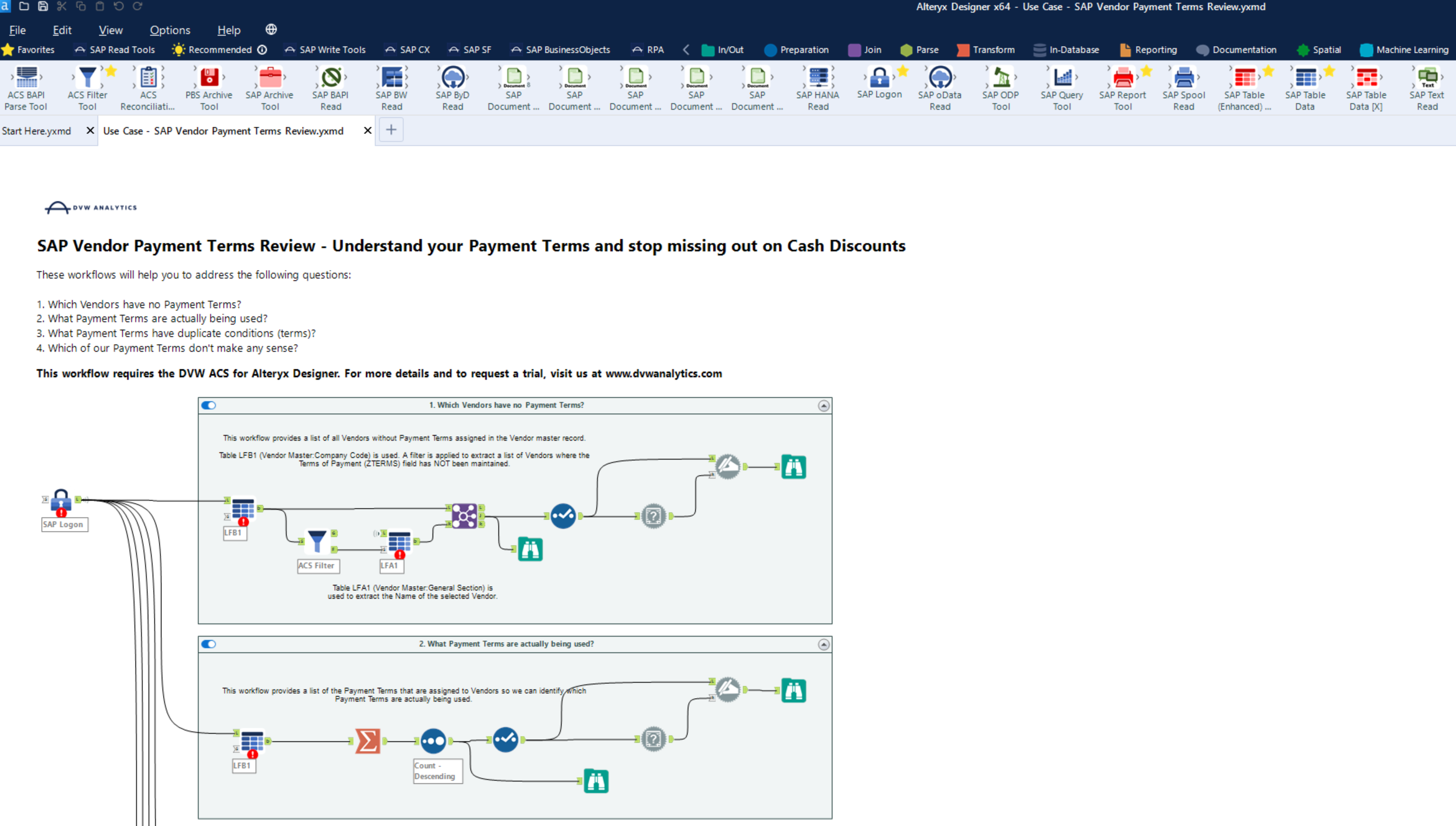
Task: Collapse the Which Vendors have no Payment Terms container
Action: tap(824, 406)
